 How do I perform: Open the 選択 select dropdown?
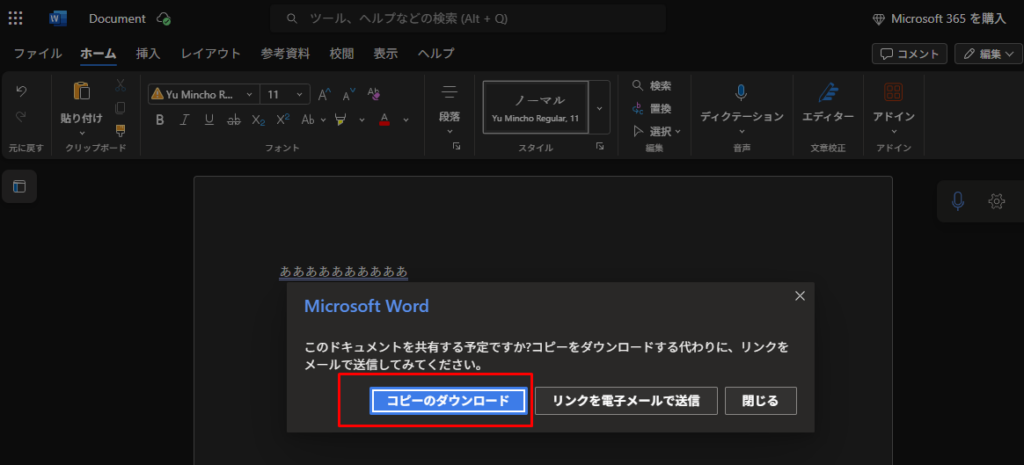click(657, 131)
